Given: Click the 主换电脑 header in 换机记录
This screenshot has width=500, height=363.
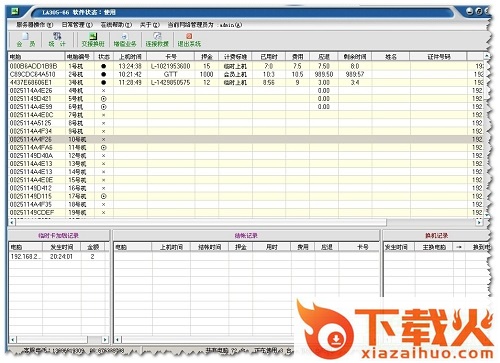Looking at the screenshot, I should [434, 247].
